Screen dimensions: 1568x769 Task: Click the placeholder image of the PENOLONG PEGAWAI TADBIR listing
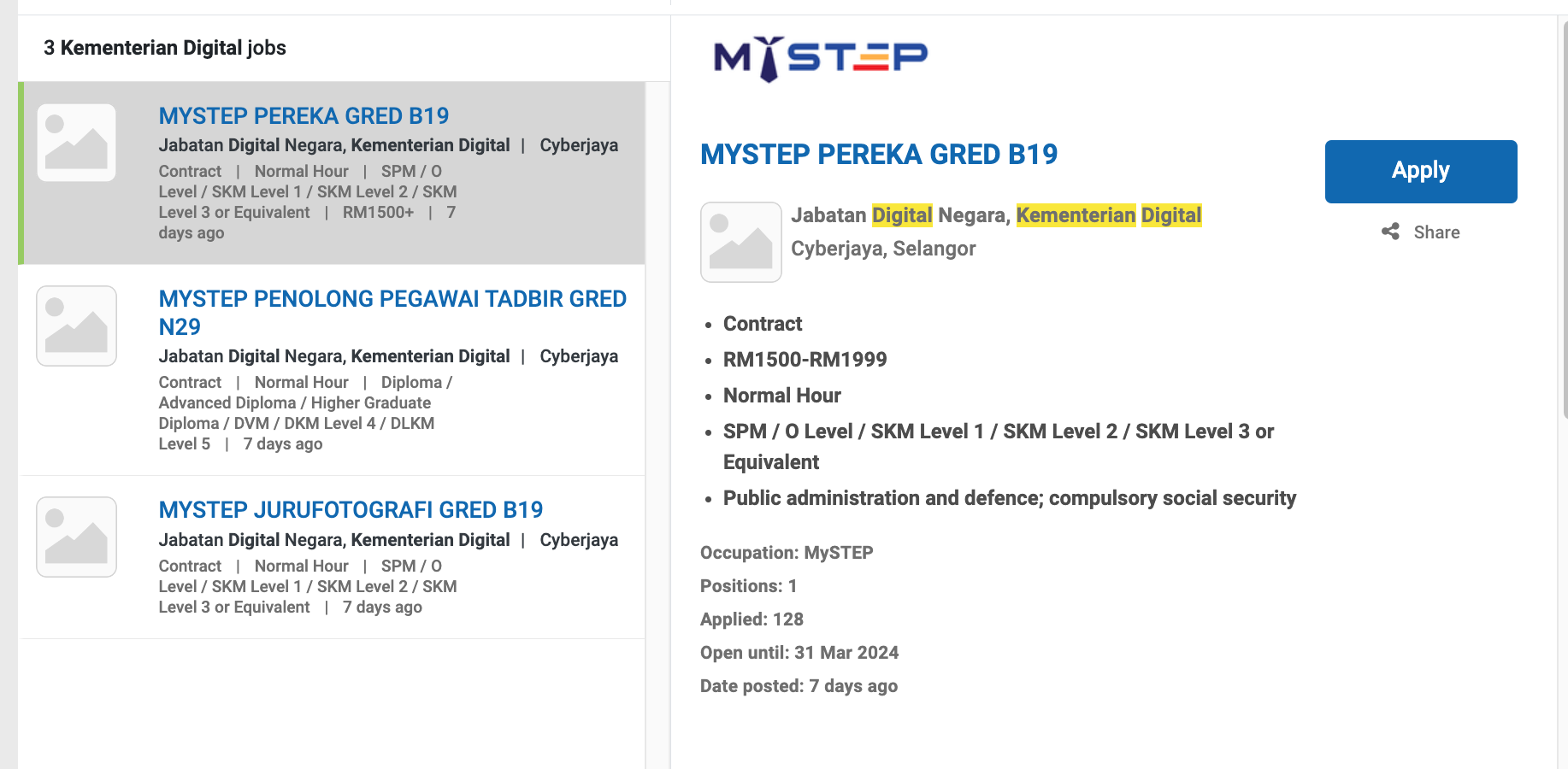[77, 326]
